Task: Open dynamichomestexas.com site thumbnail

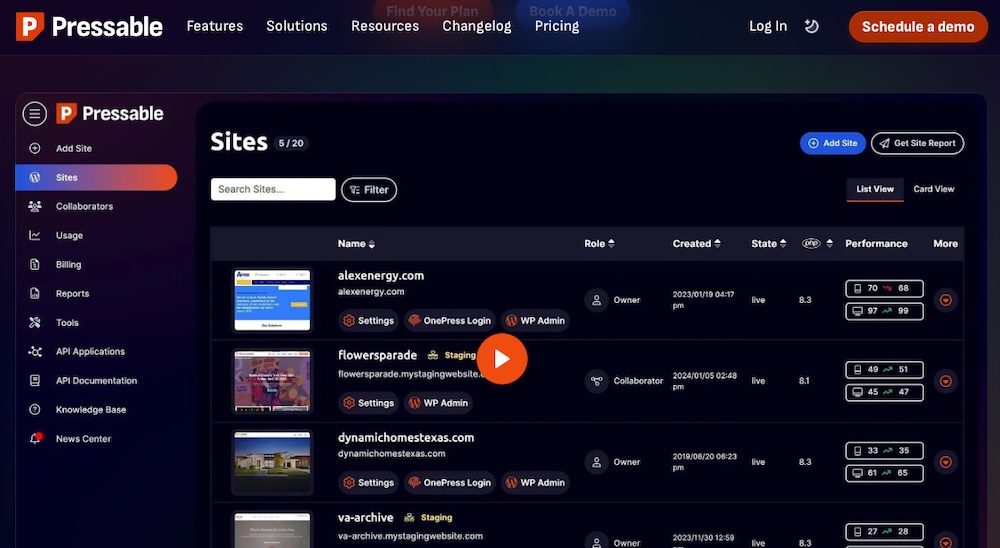Action: coord(272,462)
